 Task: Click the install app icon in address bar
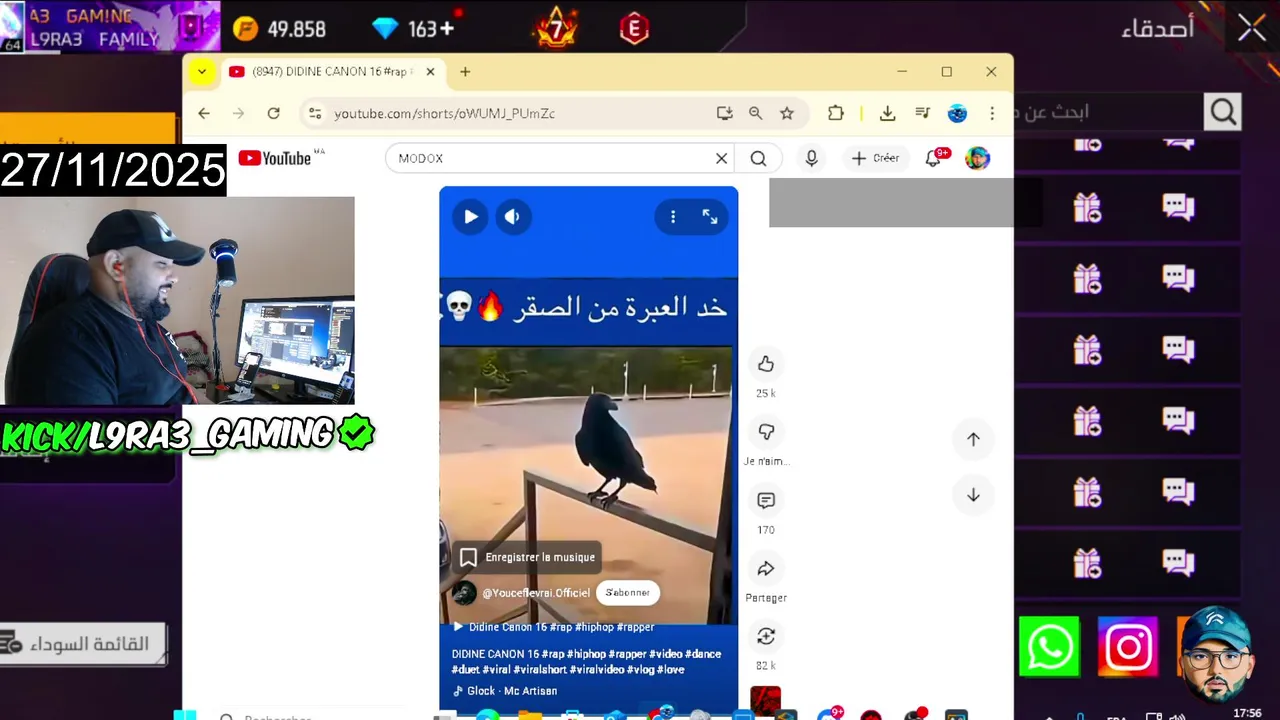pyautogui.click(x=725, y=113)
